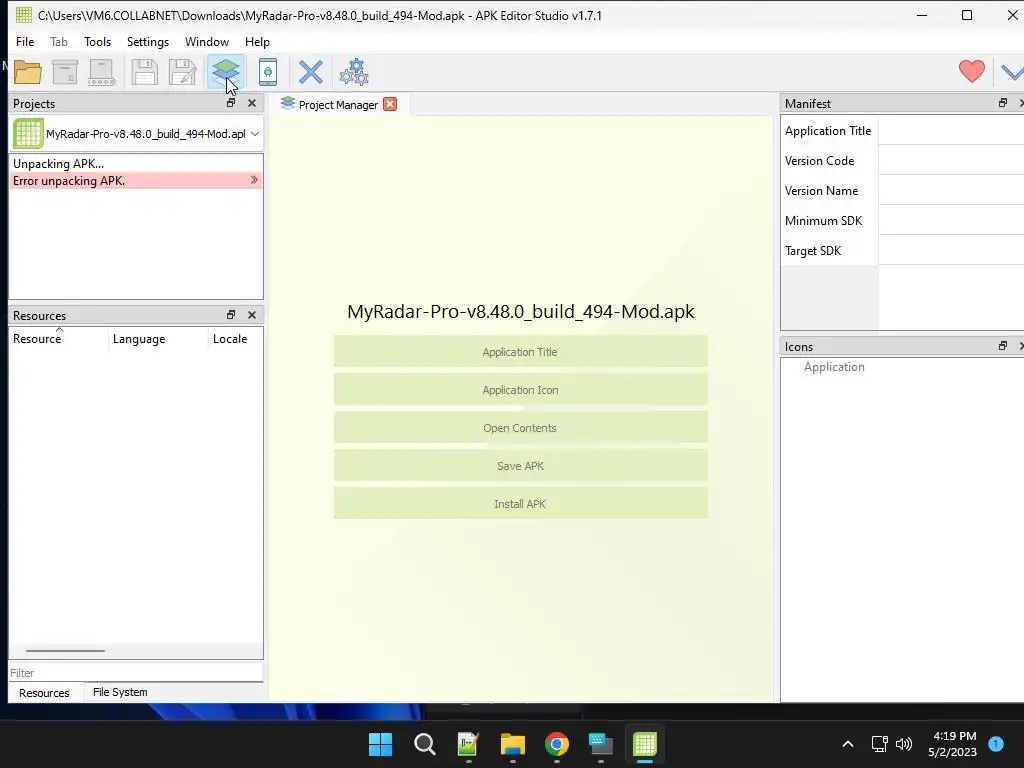Switch to the Resources bottom tab
1024x768 pixels.
(x=44, y=693)
